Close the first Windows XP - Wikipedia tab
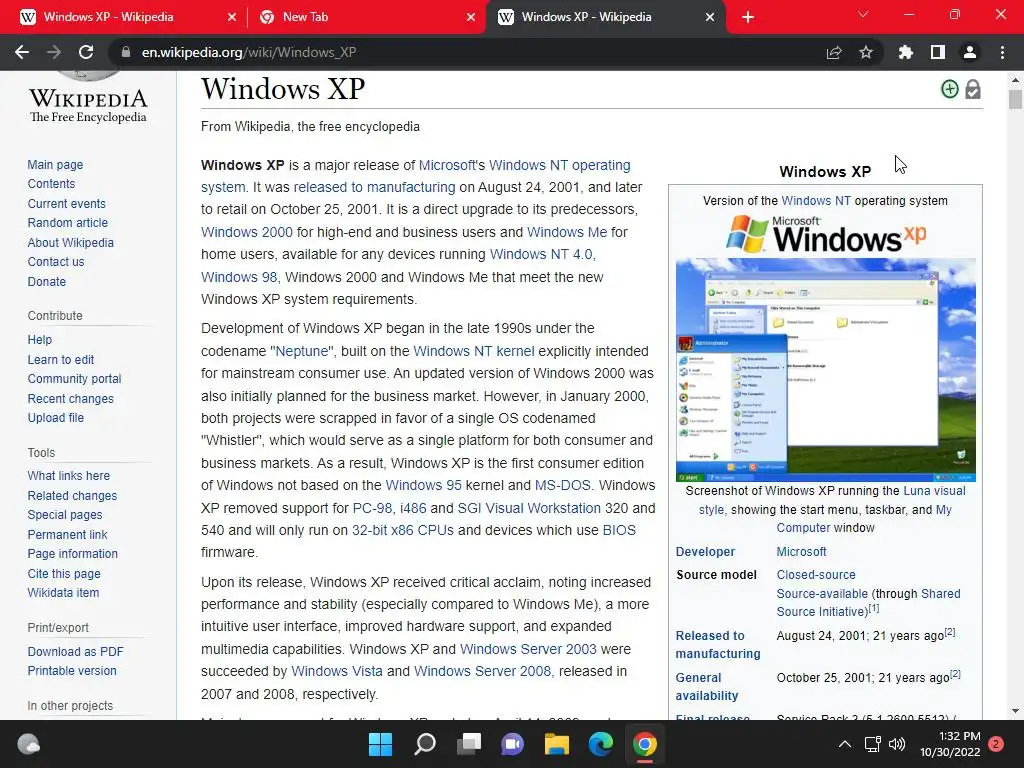The image size is (1024, 768). click(232, 18)
